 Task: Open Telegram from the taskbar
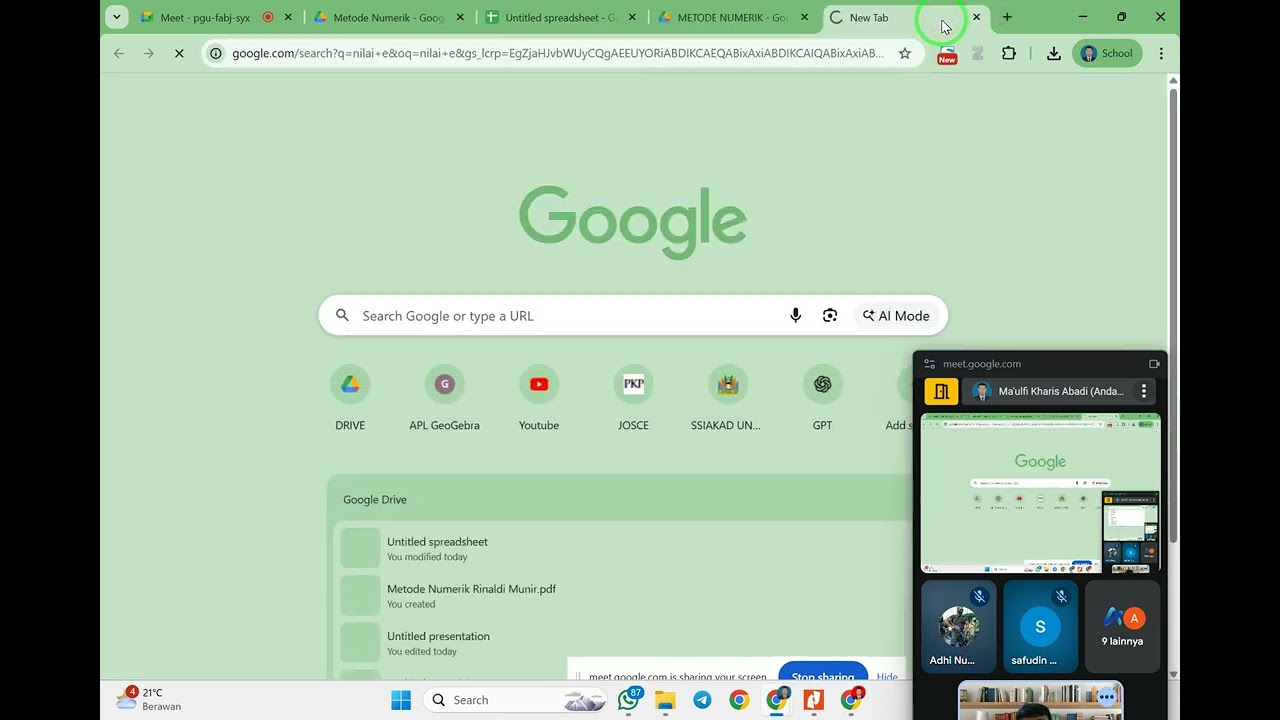pyautogui.click(x=702, y=700)
